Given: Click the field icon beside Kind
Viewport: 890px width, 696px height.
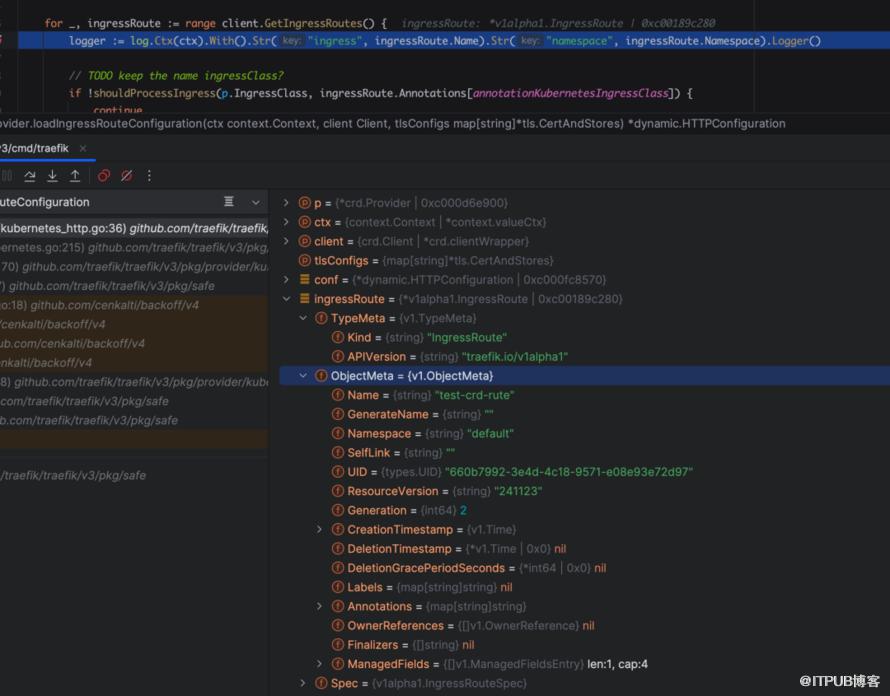Looking at the screenshot, I should tap(338, 337).
